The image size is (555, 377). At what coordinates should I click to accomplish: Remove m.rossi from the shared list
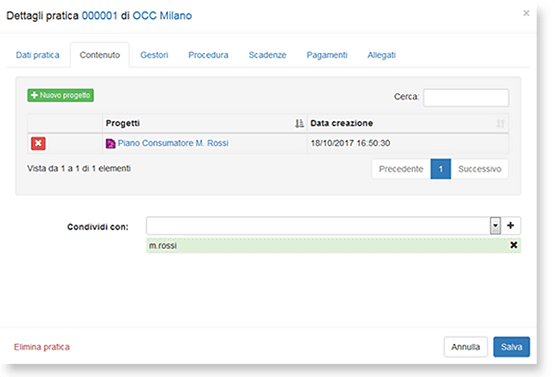click(514, 245)
